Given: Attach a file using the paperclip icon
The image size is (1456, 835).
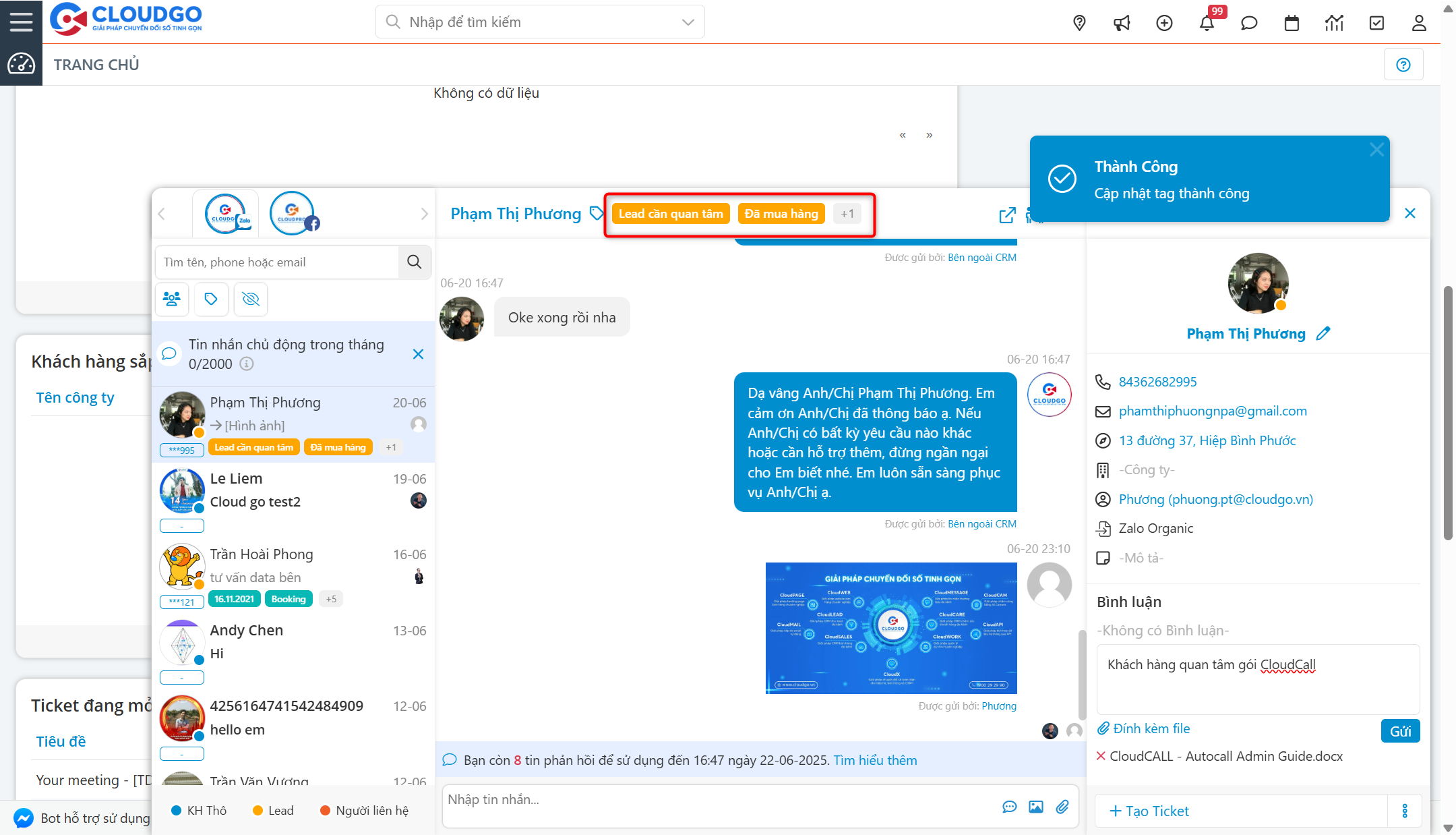Looking at the screenshot, I should click(1064, 806).
